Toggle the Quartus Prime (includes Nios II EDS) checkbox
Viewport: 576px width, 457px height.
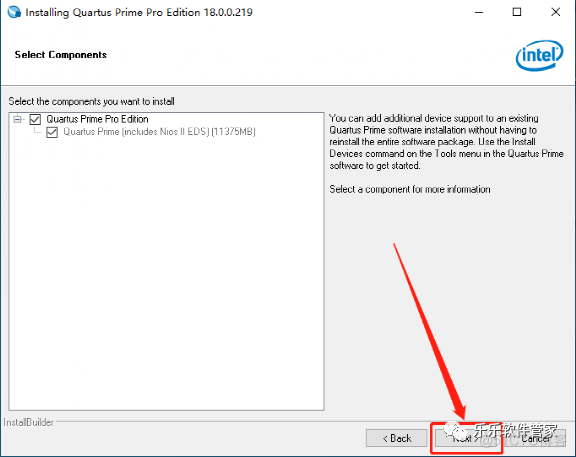[x=52, y=132]
